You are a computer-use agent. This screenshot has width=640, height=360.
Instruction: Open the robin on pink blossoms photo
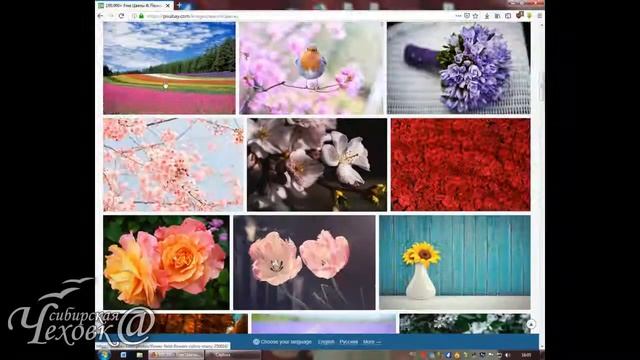pyautogui.click(x=312, y=68)
